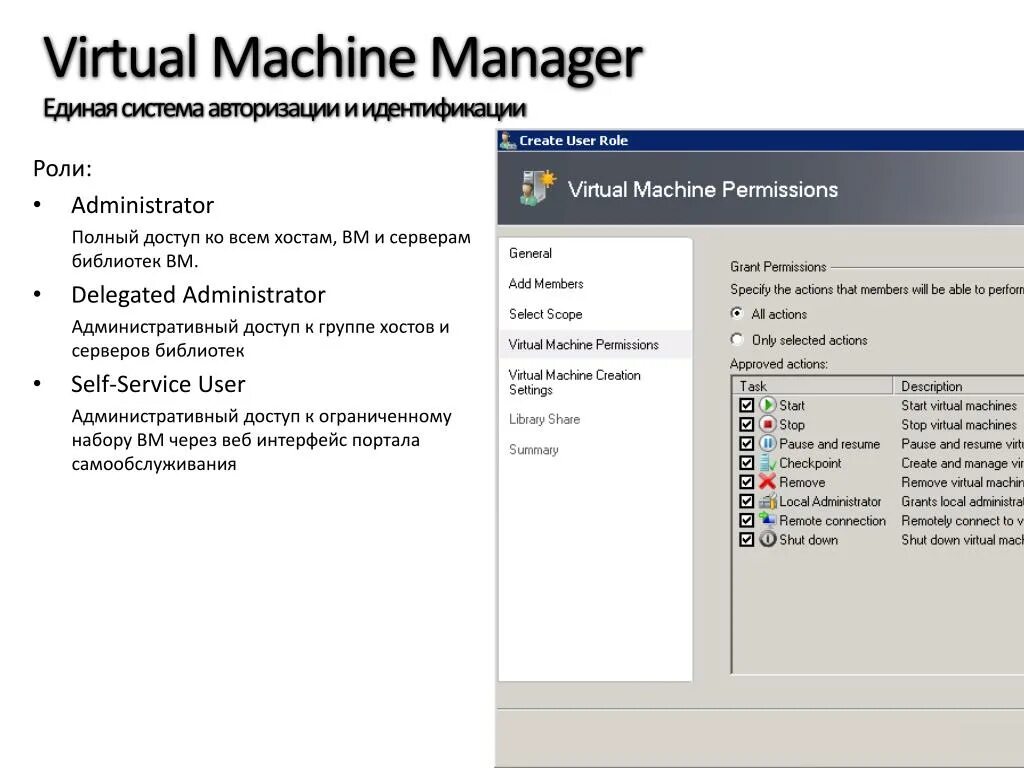Click the Checkpoint task icon

pyautogui.click(x=767, y=463)
